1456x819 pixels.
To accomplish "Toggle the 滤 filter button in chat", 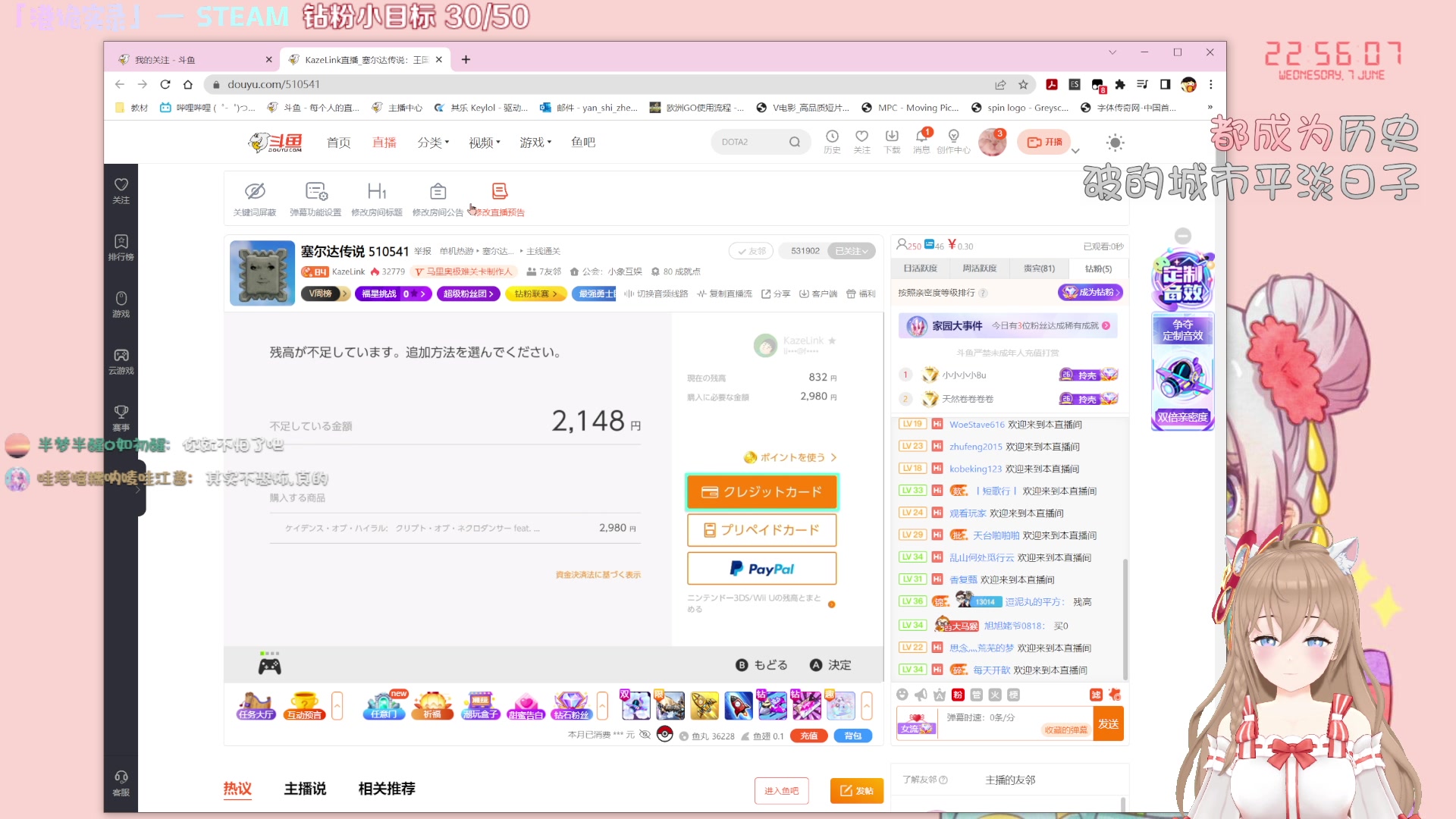I will click(1096, 695).
